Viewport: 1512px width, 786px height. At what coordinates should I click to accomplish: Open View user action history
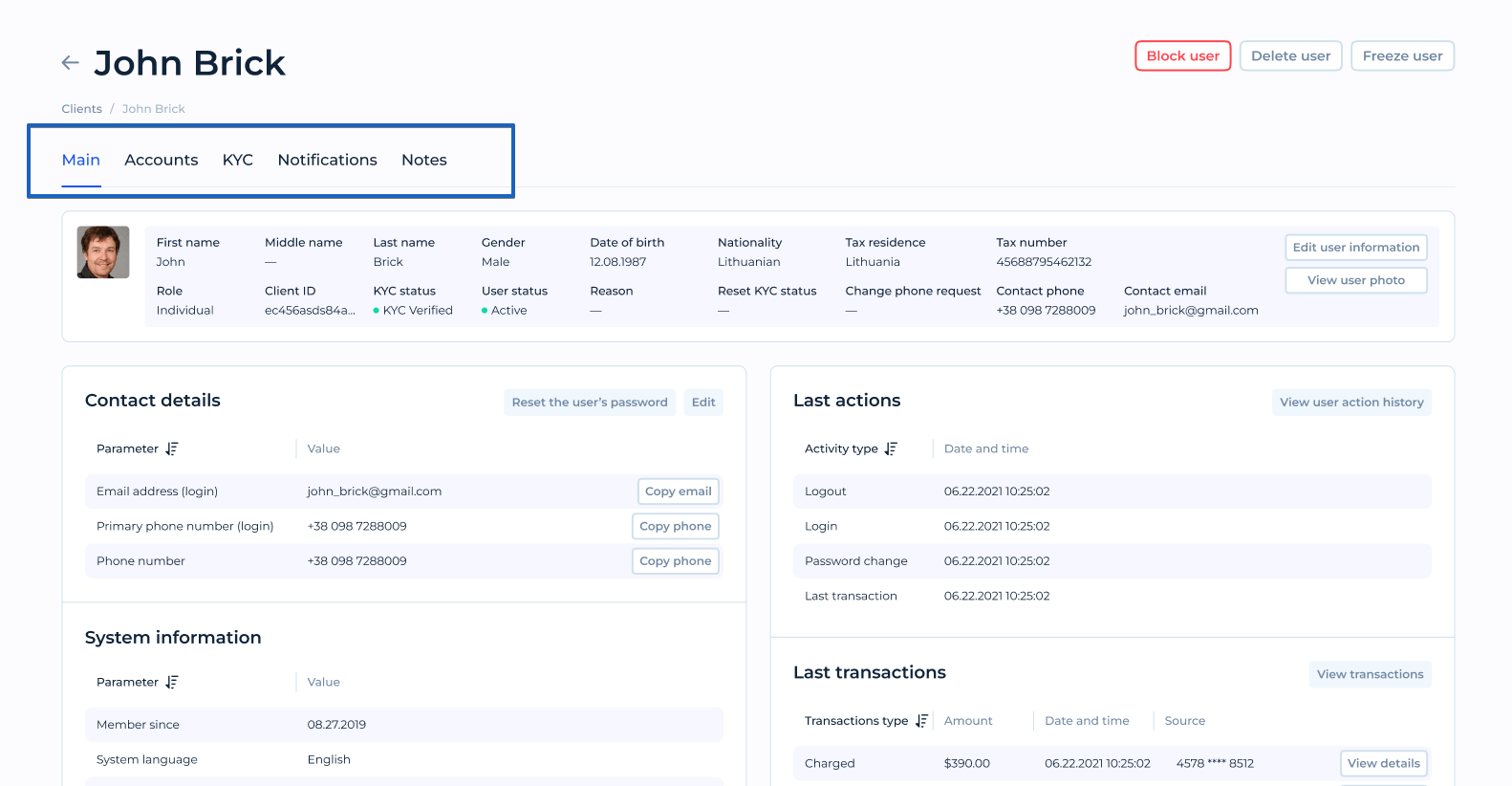pos(1351,403)
